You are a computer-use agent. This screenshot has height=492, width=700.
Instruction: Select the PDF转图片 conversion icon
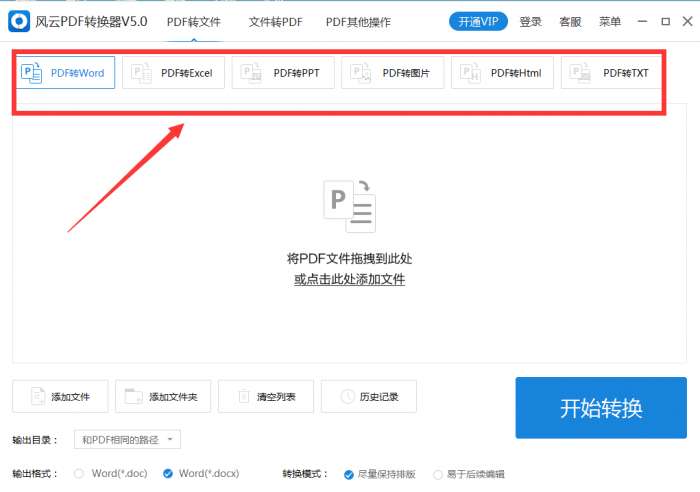point(361,72)
